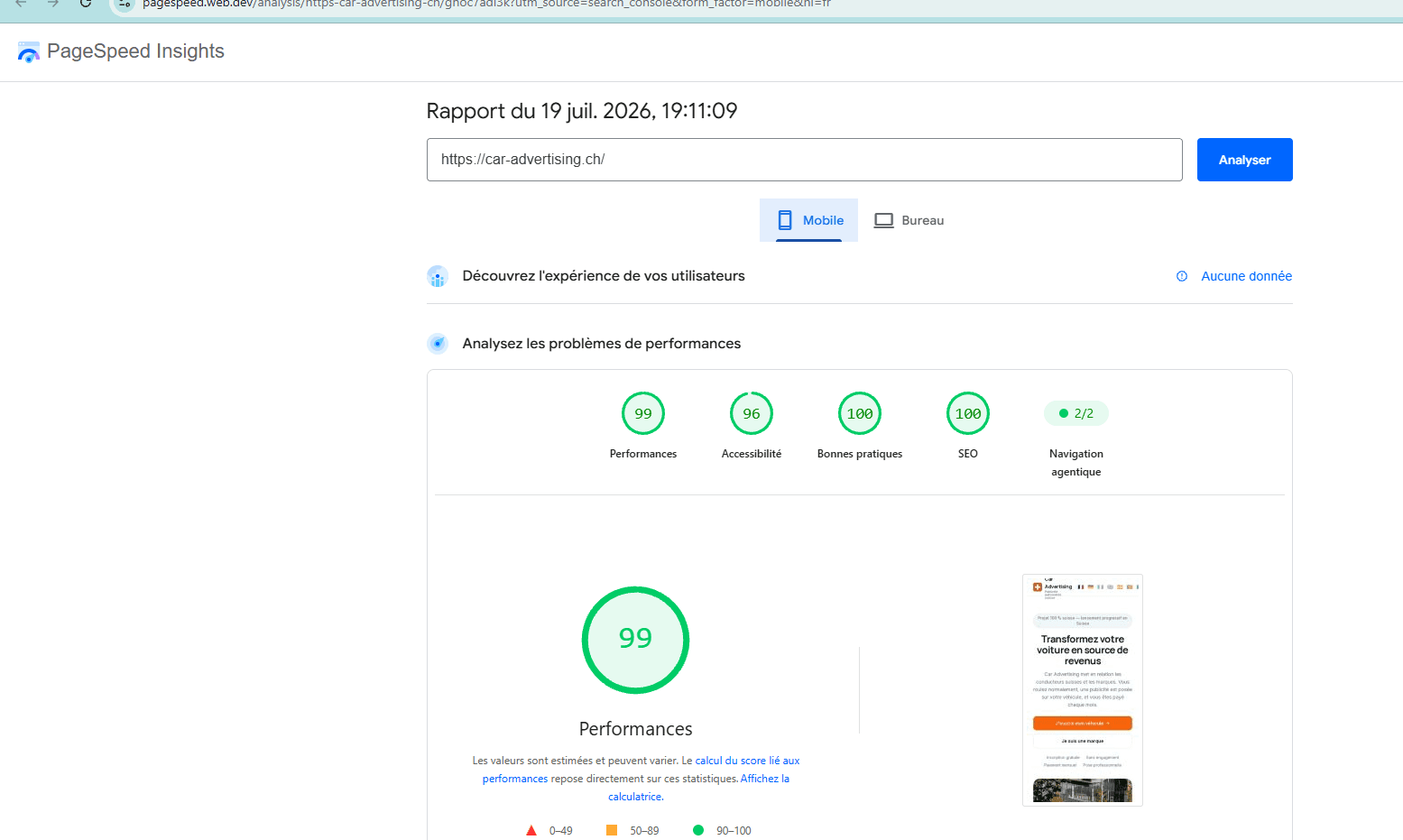Image resolution: width=1403 pixels, height=840 pixels.
Task: Start analysis with the Analyser button
Action: 1244,160
